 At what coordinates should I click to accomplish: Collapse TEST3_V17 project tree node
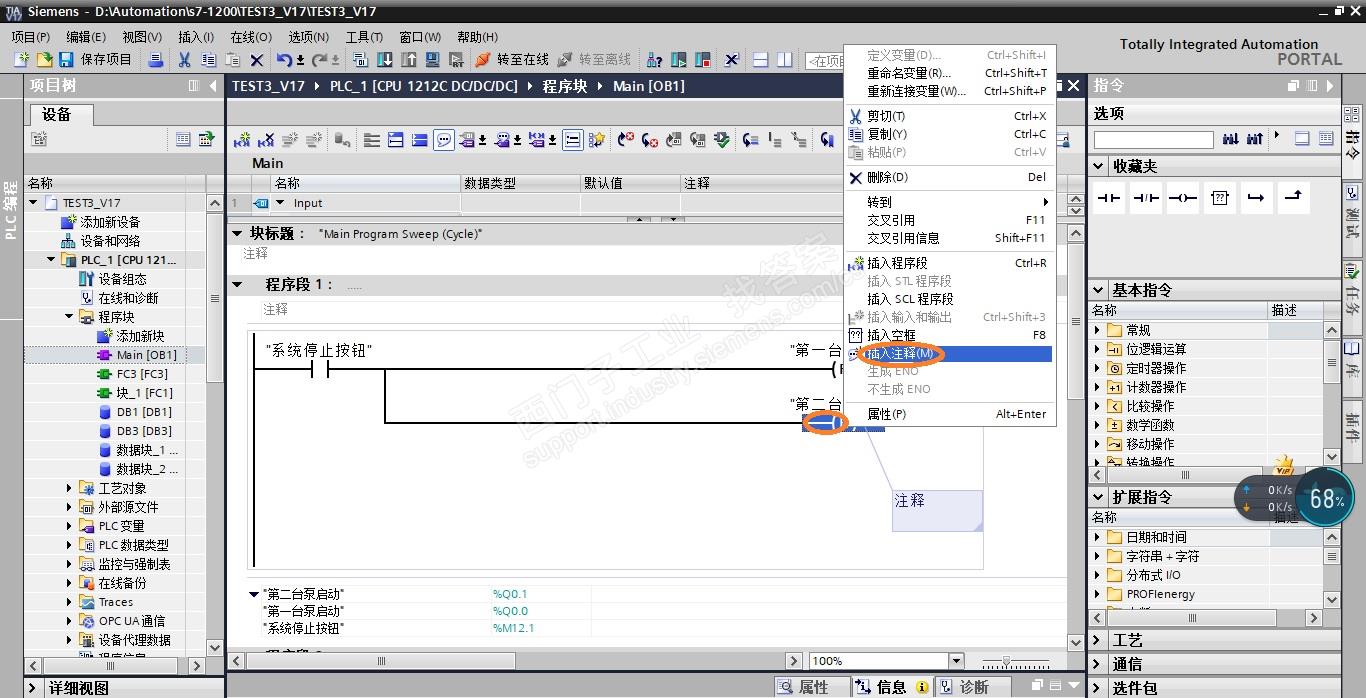pyautogui.click(x=34, y=203)
